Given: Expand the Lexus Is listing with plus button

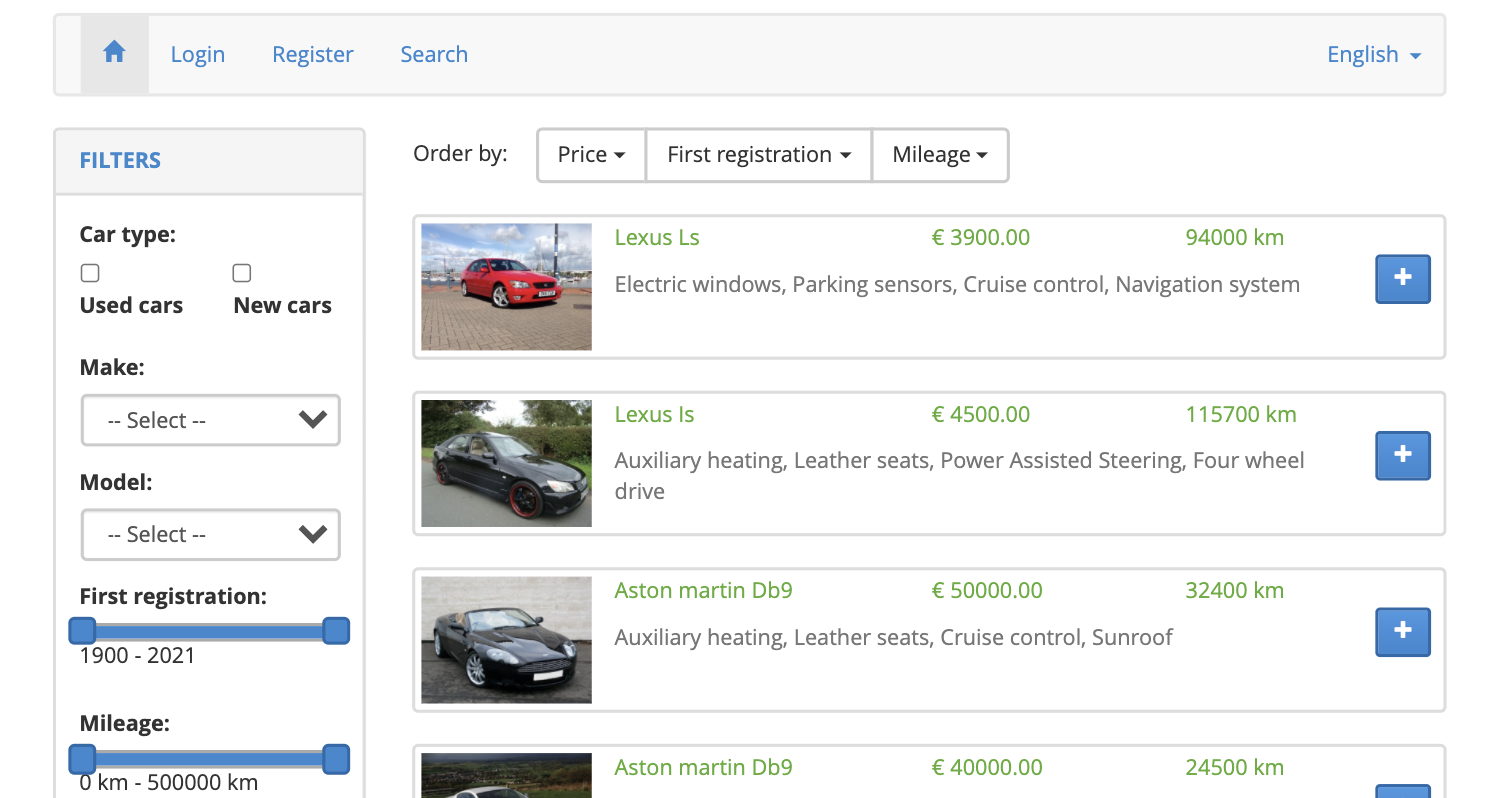Looking at the screenshot, I should (1403, 455).
